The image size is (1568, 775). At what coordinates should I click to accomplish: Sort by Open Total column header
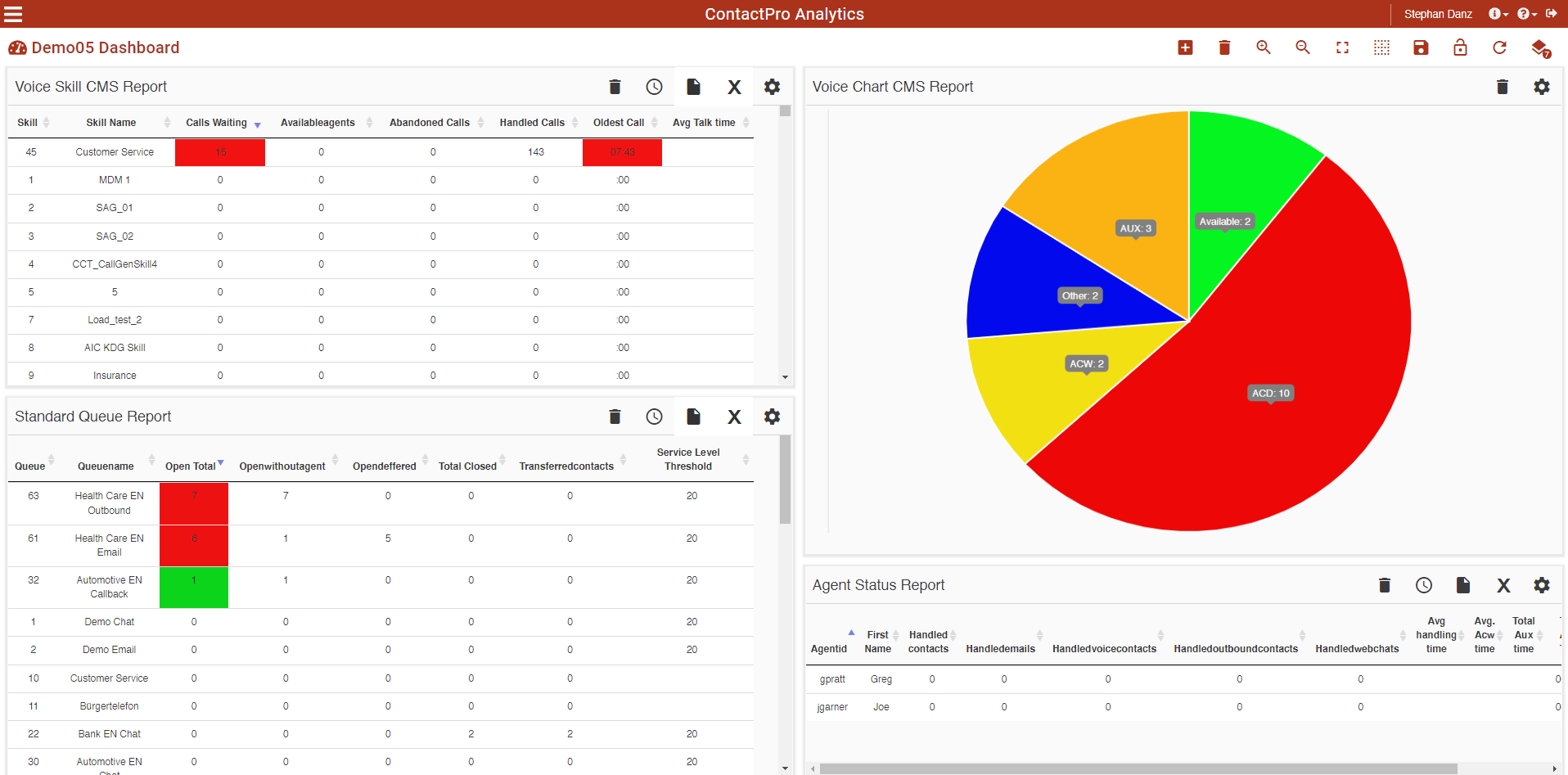point(190,466)
